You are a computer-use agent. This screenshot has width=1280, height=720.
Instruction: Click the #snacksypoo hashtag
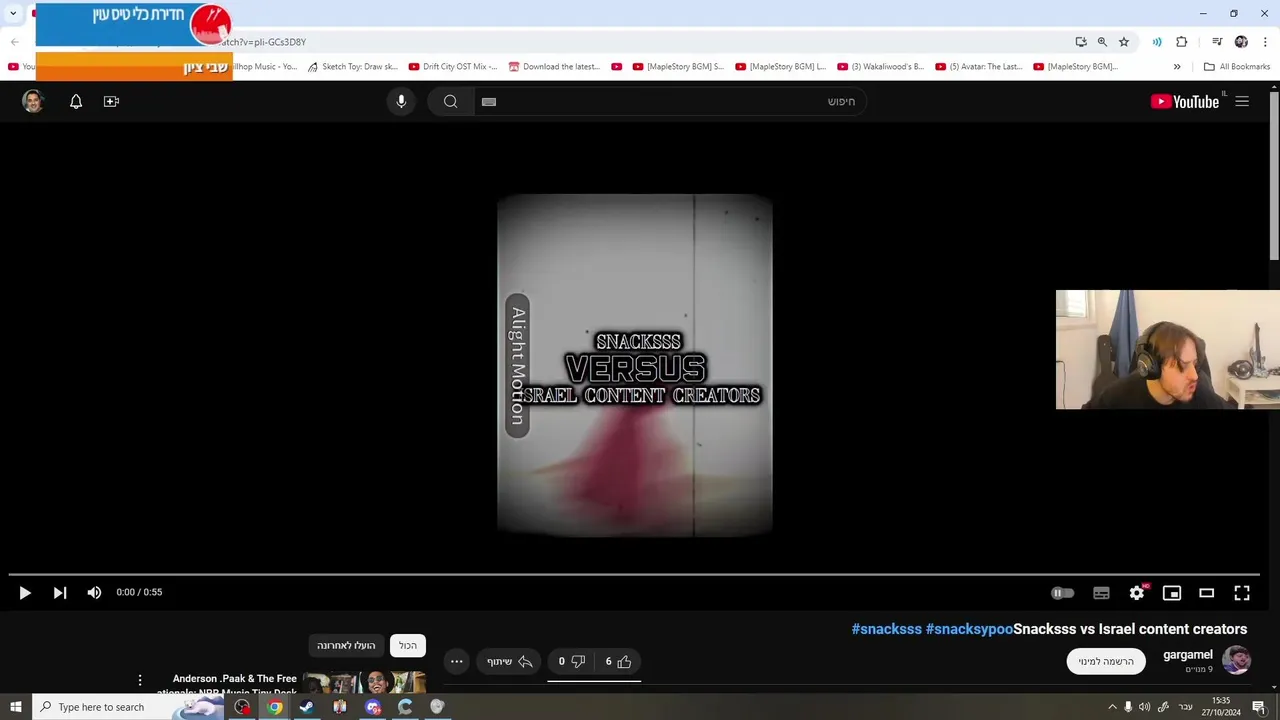[969, 629]
